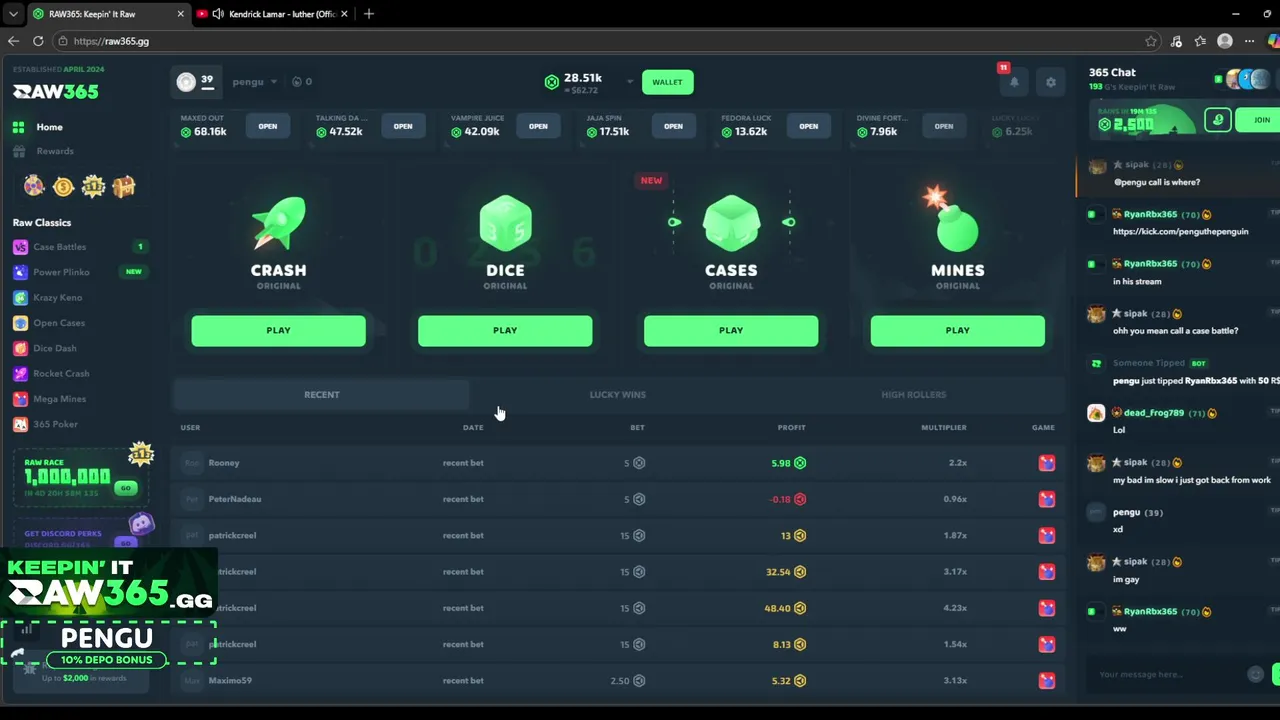Expand the pengu username dropdown
Screen dimensions: 1280x720
point(255,82)
